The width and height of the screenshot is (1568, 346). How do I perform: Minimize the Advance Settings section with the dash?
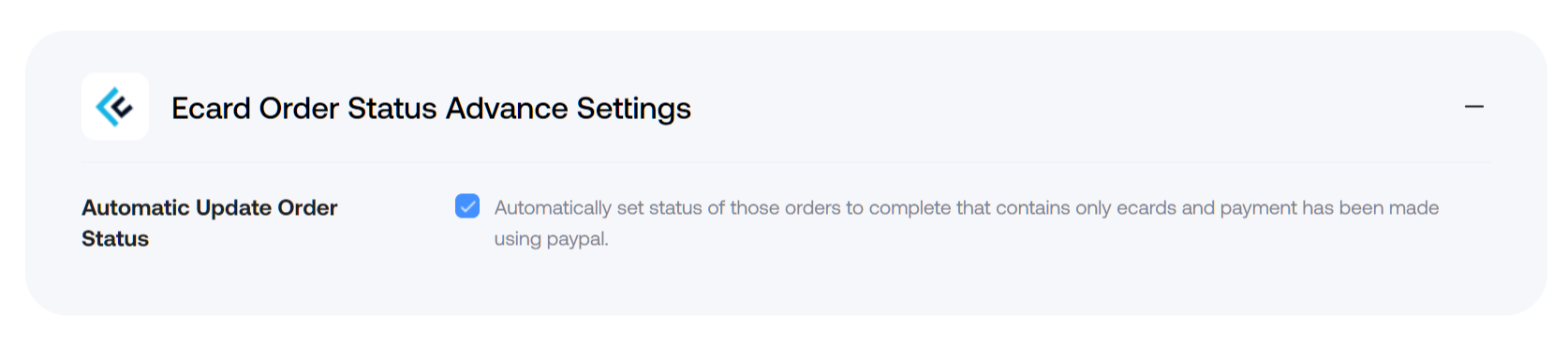tap(1473, 107)
